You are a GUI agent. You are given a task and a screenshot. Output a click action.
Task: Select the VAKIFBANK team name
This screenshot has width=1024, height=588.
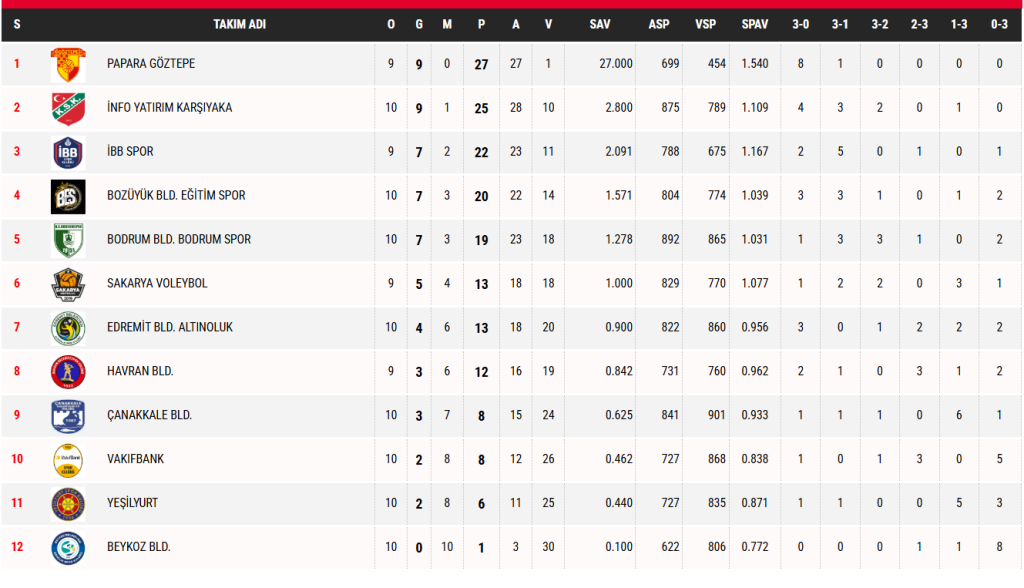click(135, 459)
